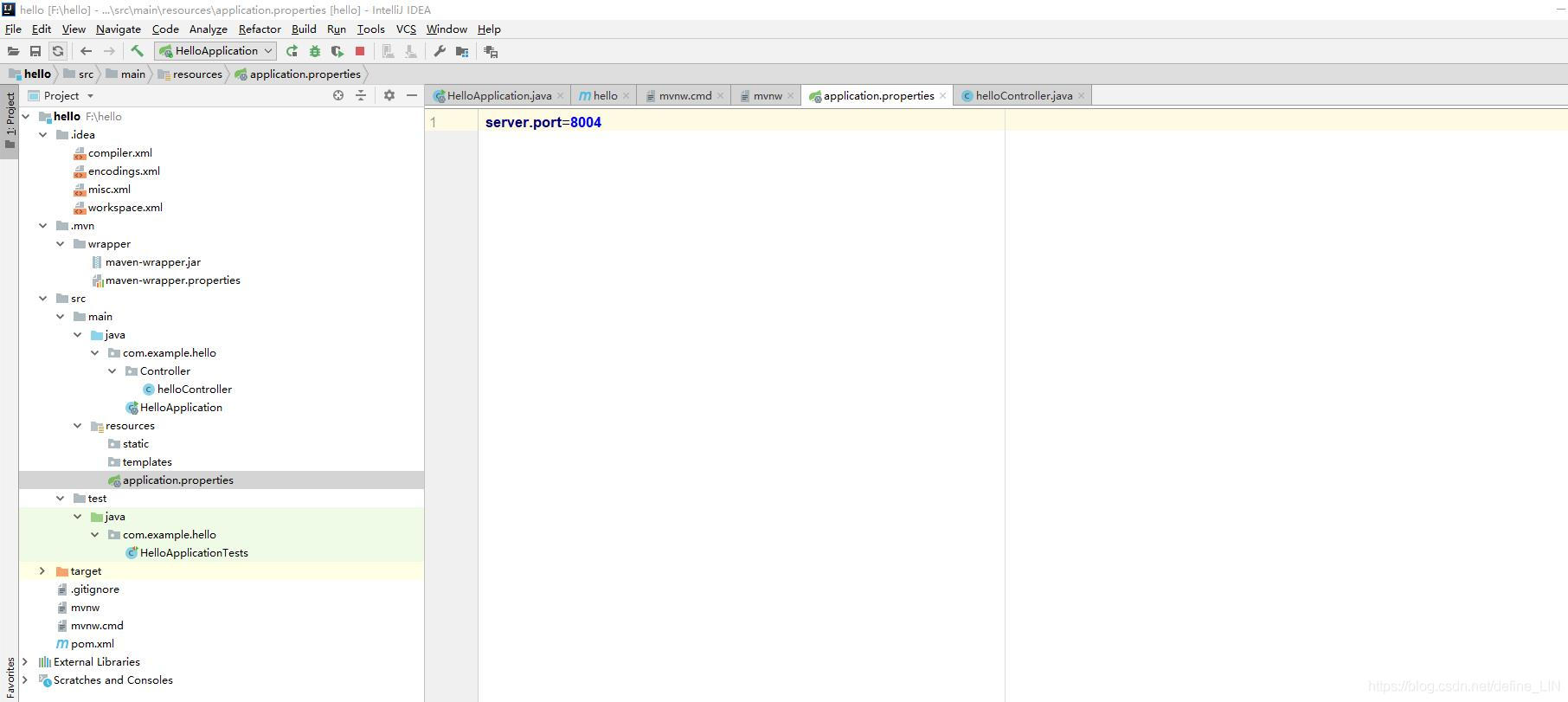The height and width of the screenshot is (702, 1568).
Task: Collapse the .idea folder
Action: click(42, 134)
